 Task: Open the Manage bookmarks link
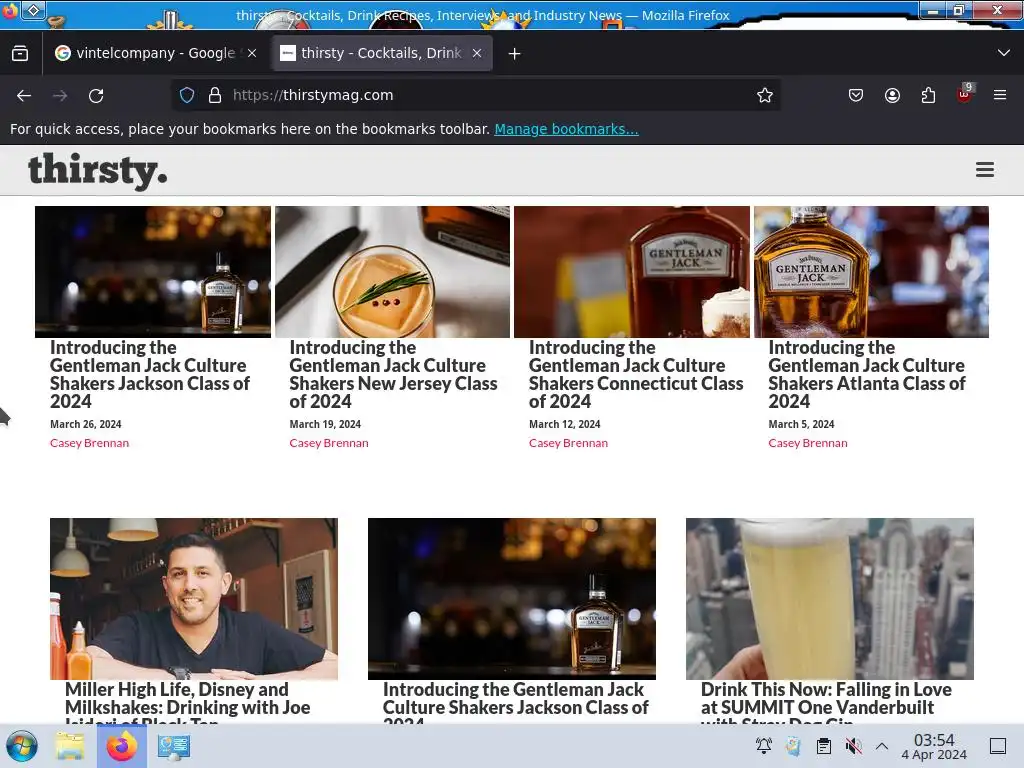(x=566, y=129)
